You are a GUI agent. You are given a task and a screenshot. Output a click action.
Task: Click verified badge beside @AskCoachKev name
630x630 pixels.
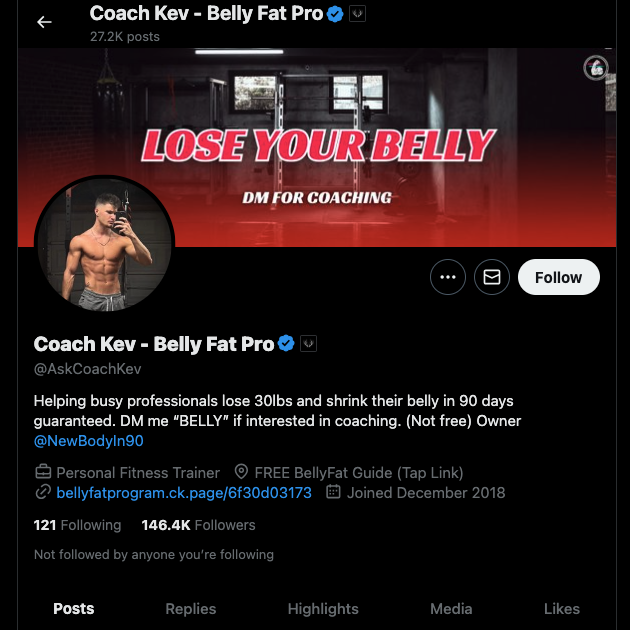click(x=286, y=344)
